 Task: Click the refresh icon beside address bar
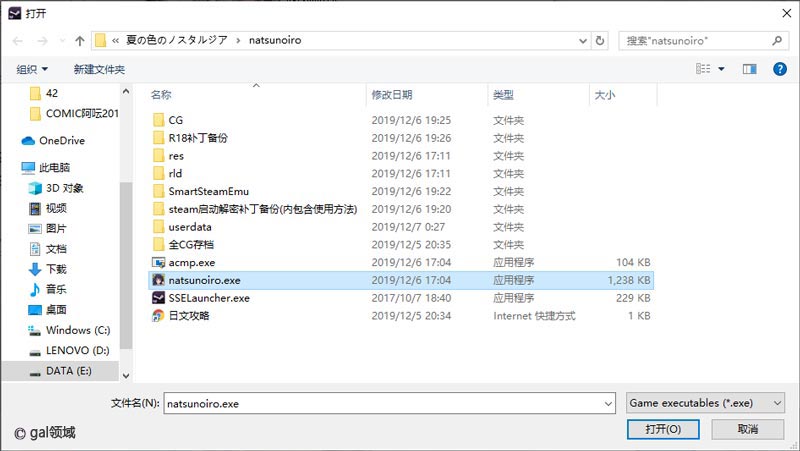[x=600, y=41]
